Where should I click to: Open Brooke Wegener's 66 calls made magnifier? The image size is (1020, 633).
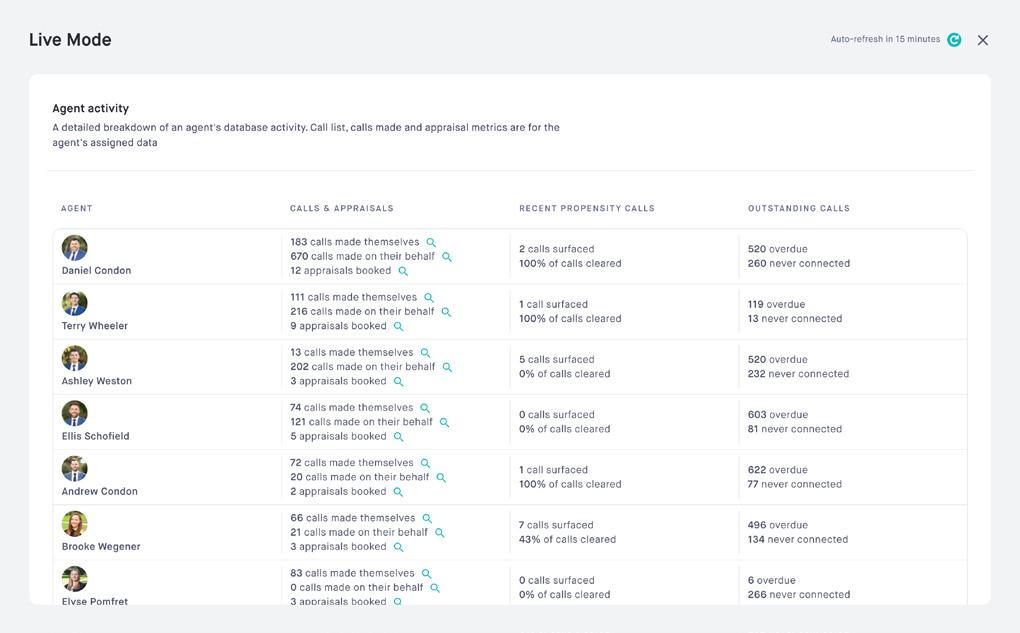[x=427, y=518]
